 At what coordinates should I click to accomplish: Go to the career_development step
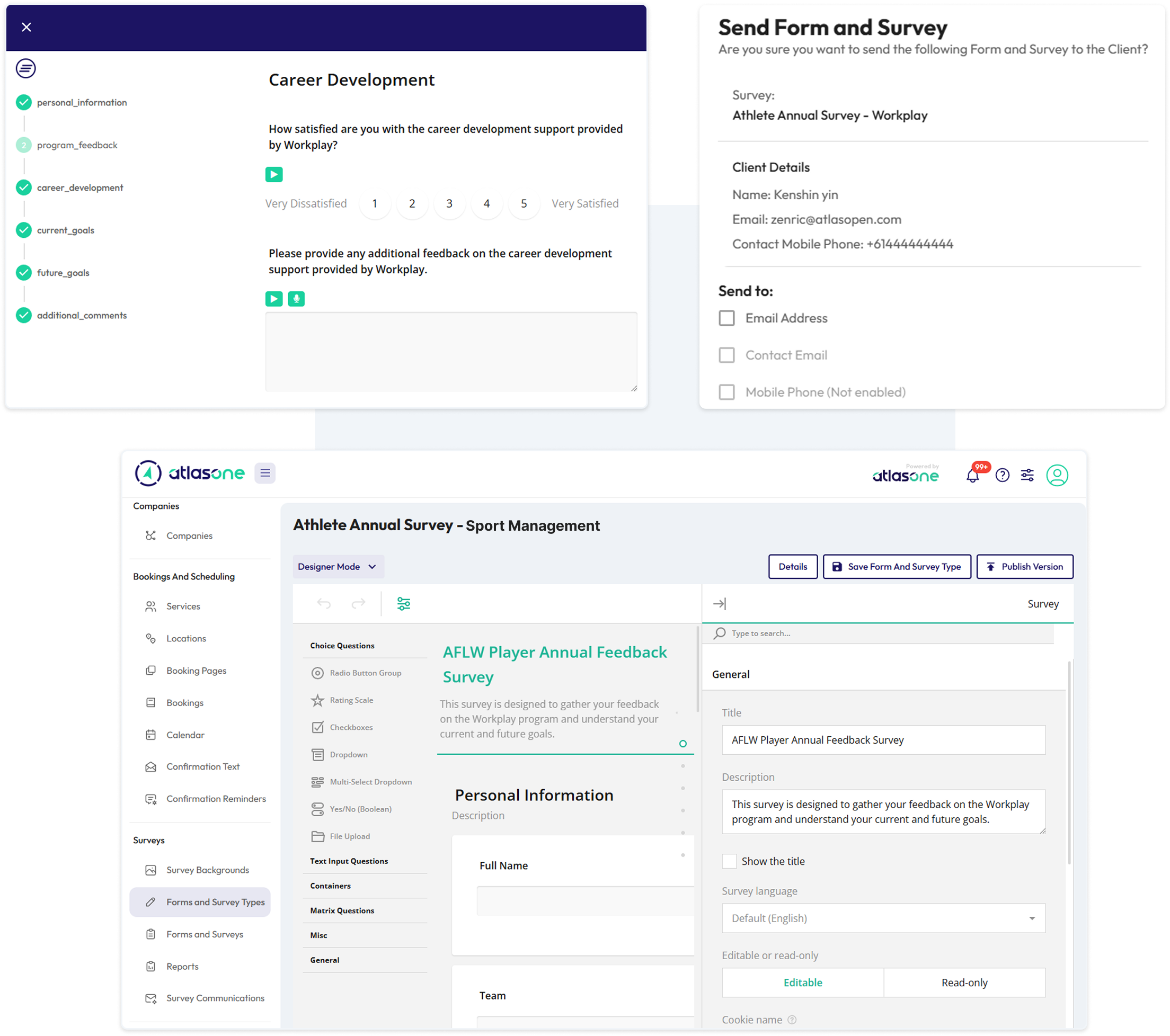click(70, 187)
